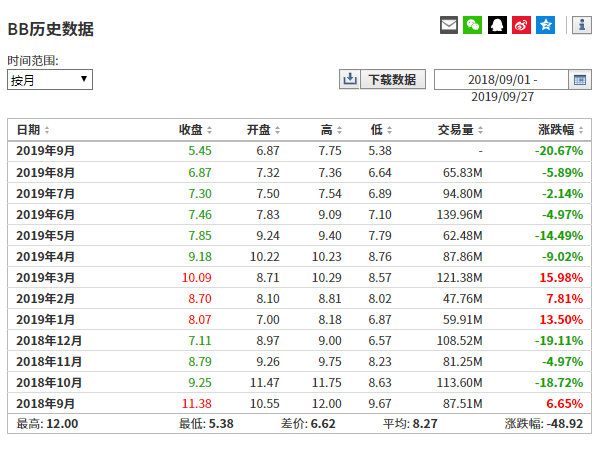Open the 2018/09/01 - 2019/09/27 date range field

(501, 80)
